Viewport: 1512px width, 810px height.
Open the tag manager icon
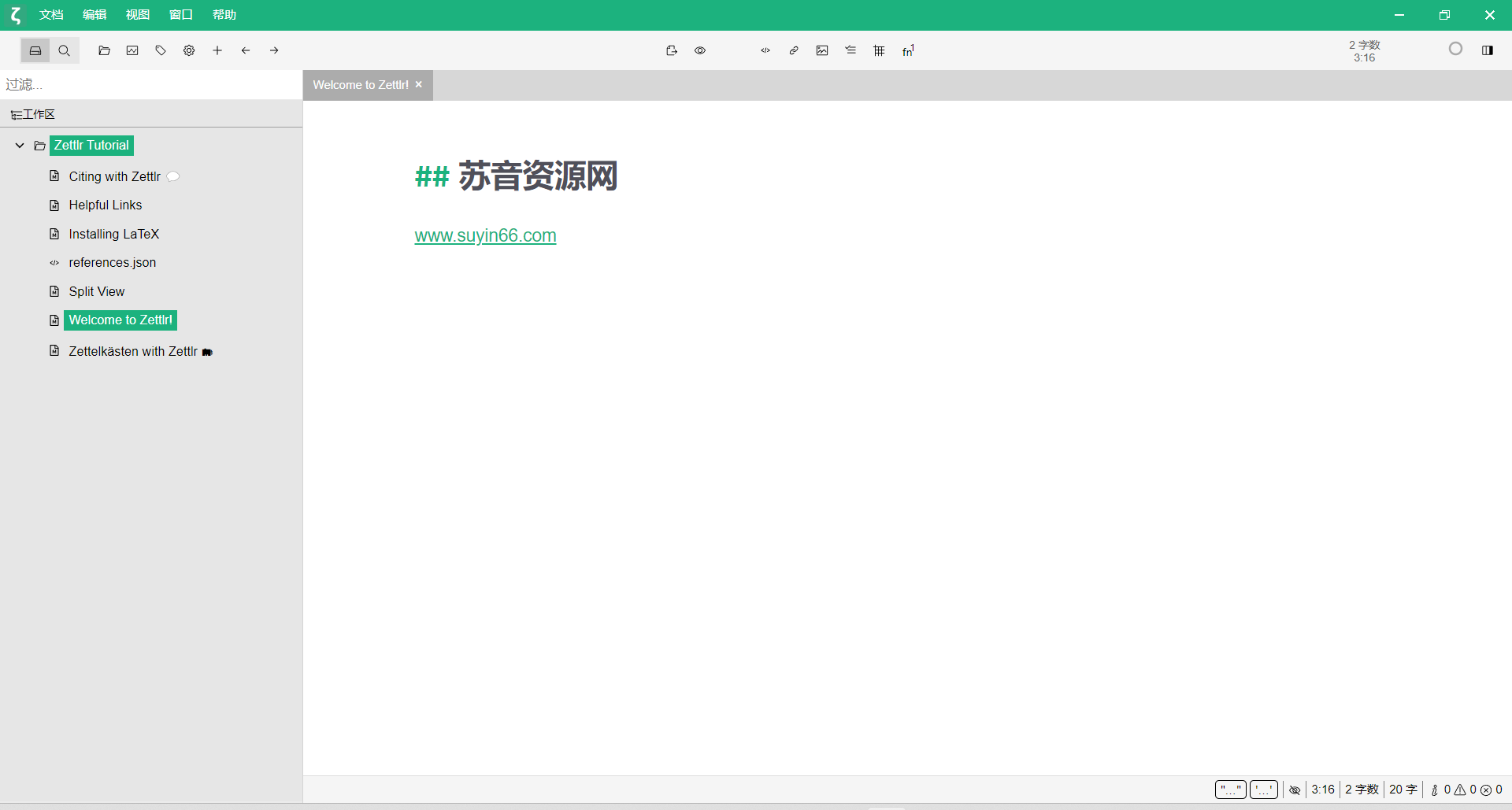tap(161, 50)
